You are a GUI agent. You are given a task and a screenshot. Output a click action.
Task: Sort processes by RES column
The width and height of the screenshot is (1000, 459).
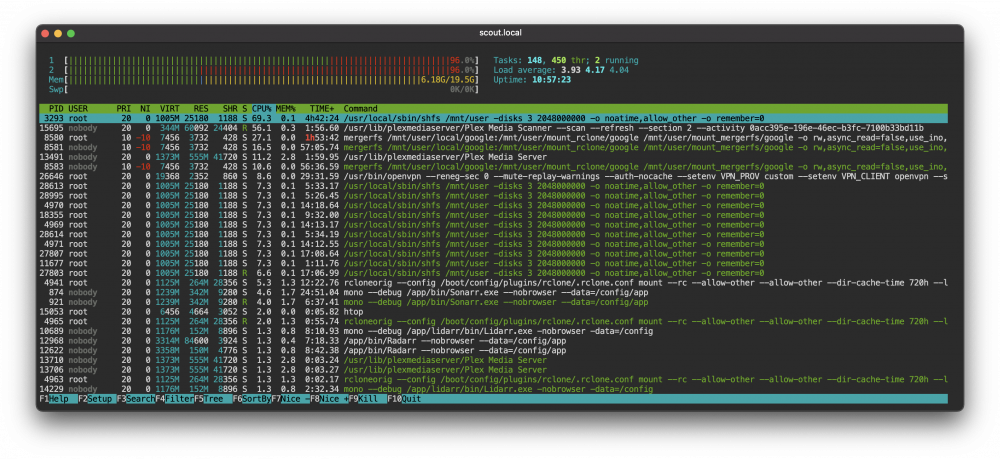(x=203, y=109)
